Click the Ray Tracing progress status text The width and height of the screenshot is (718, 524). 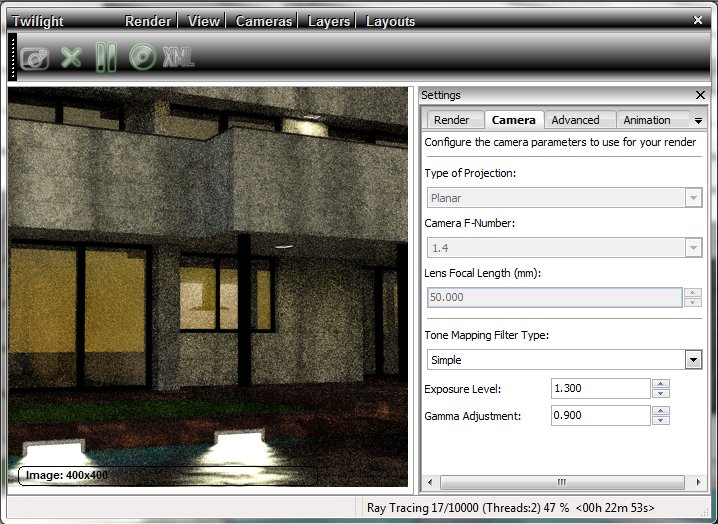pyautogui.click(x=511, y=508)
